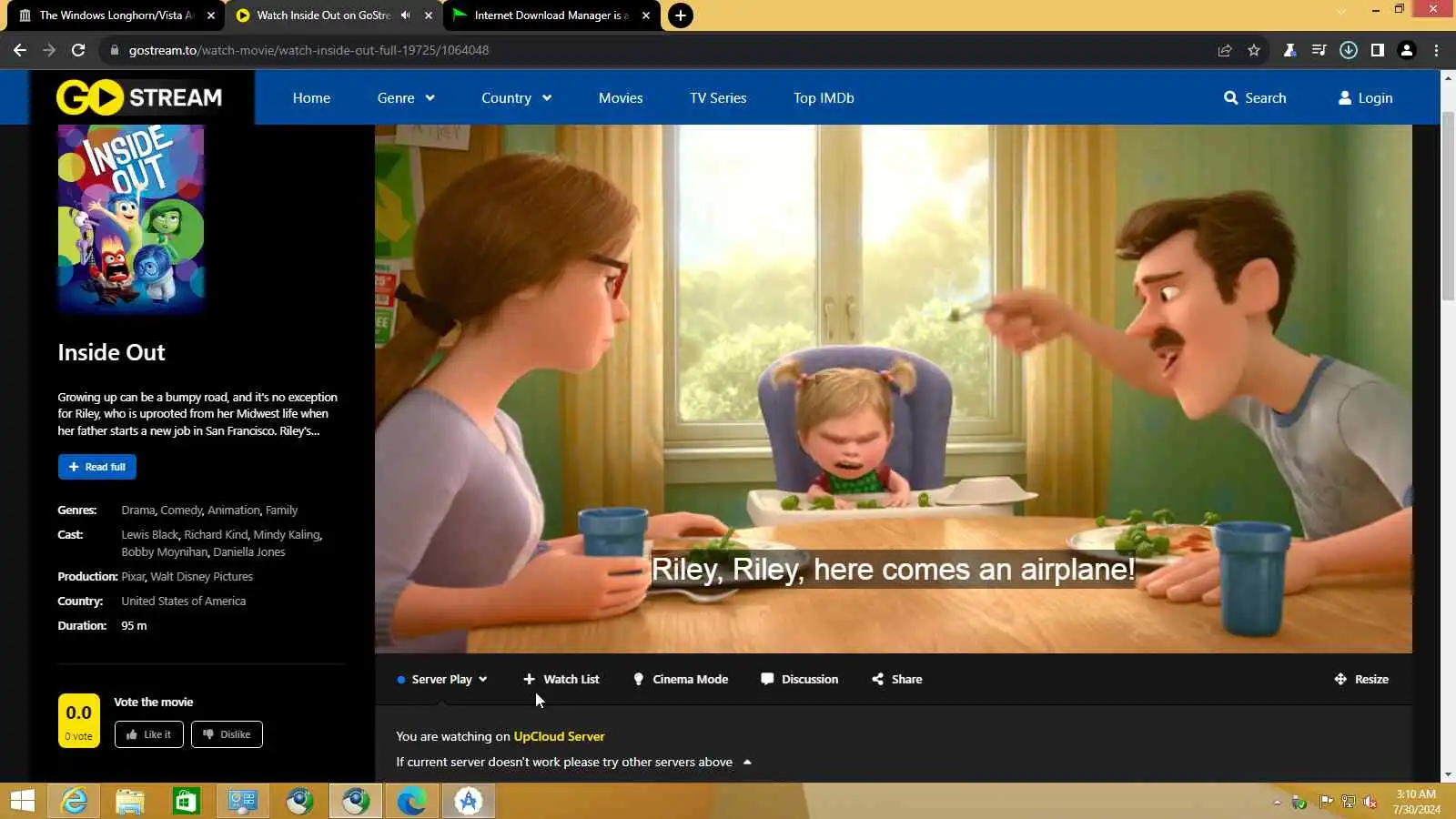The width and height of the screenshot is (1456, 819).
Task: Open the Action Center flag icon
Action: point(1326,802)
